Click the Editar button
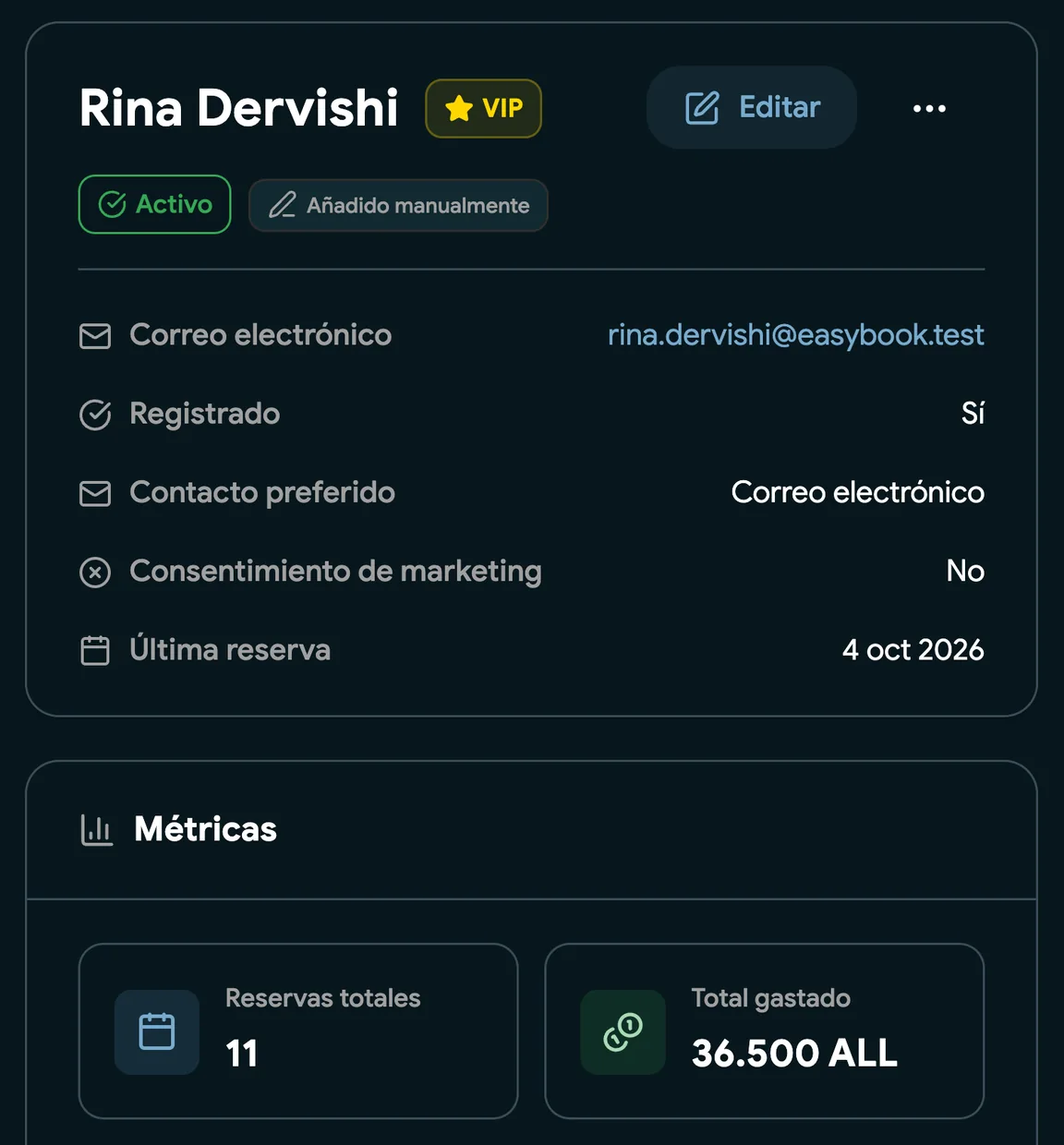The image size is (1064, 1145). 751,107
